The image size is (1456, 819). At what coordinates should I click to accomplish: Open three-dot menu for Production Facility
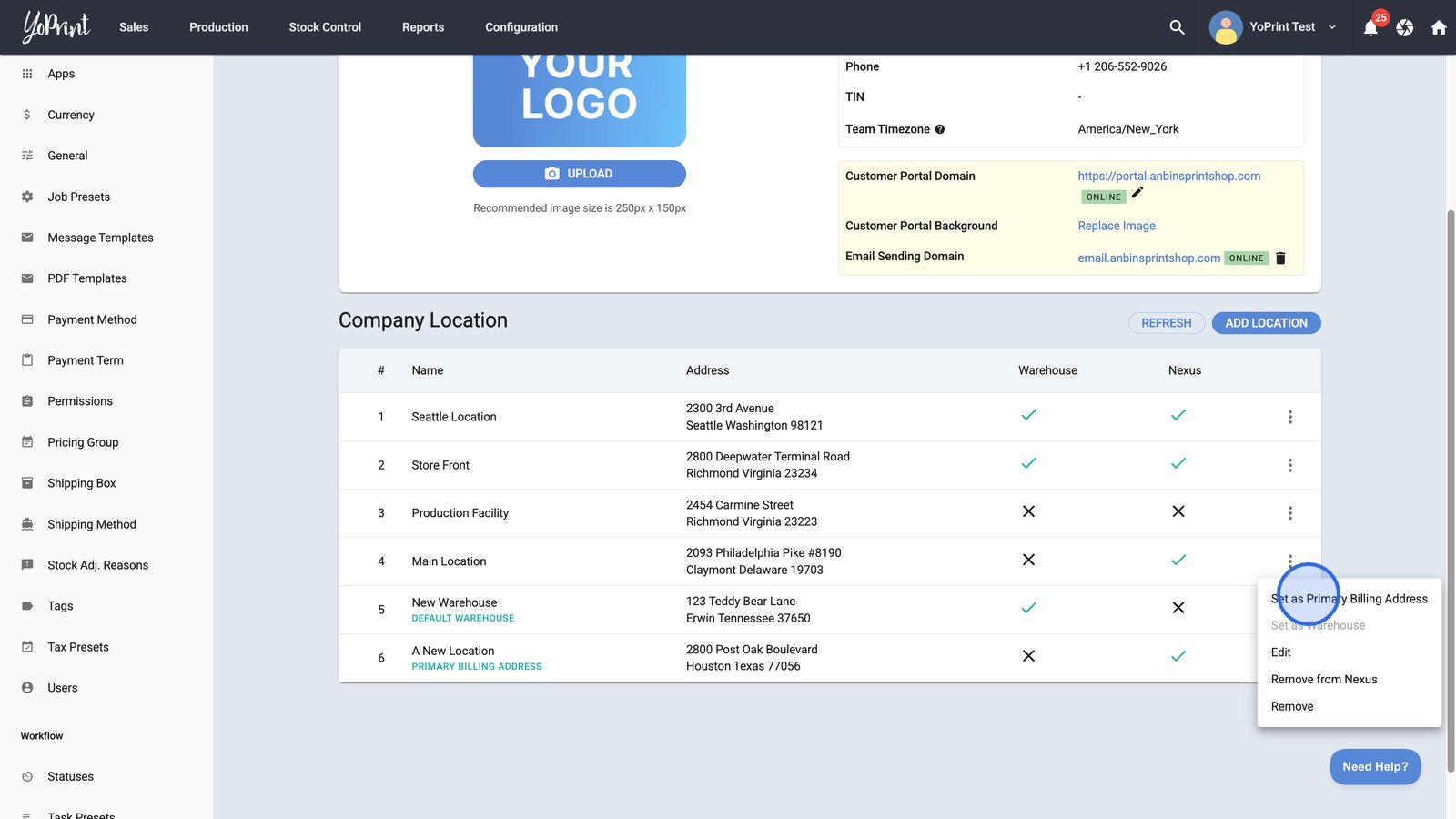point(1289,513)
